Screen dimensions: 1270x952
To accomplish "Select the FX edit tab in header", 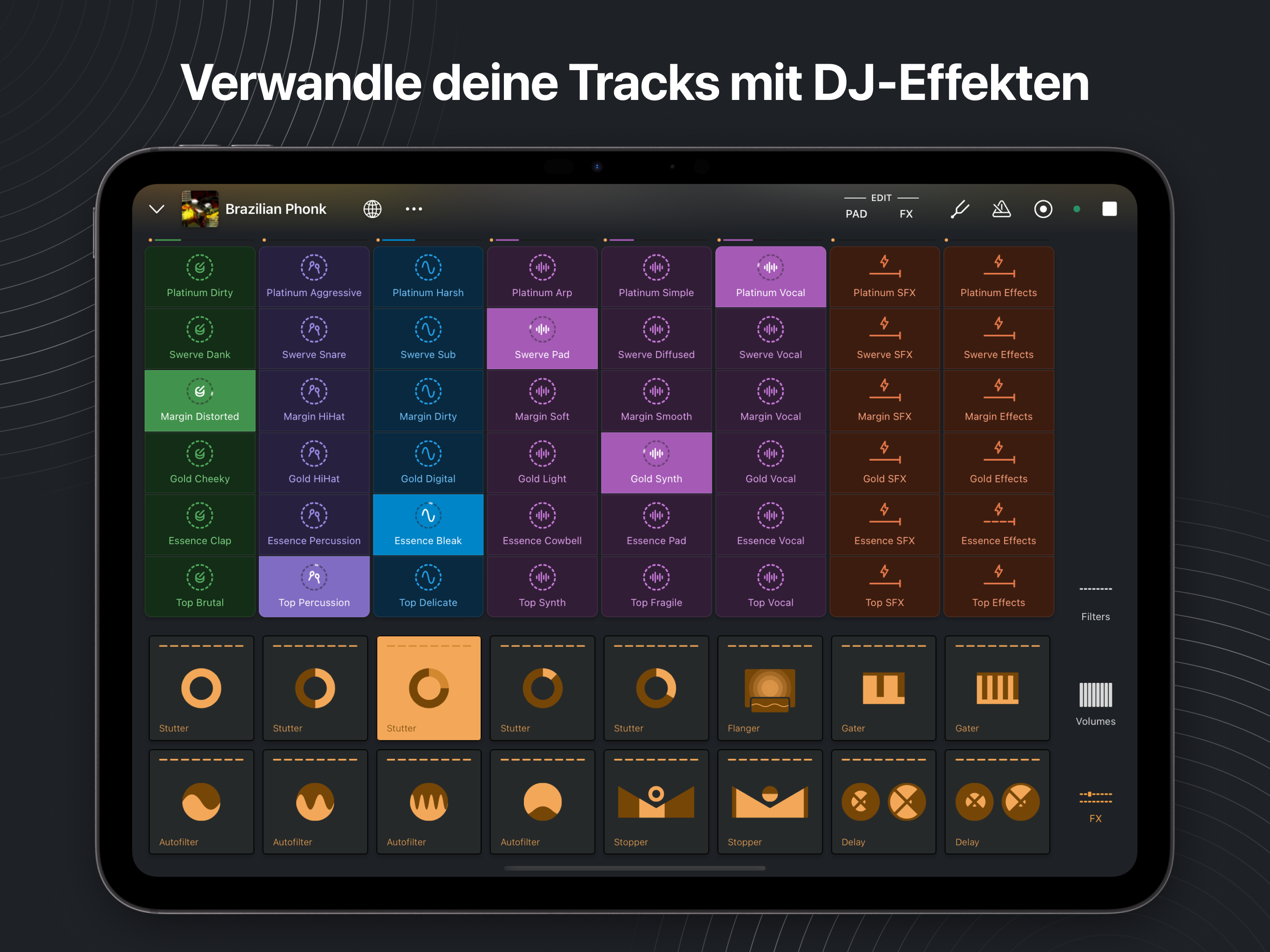I will 906,214.
